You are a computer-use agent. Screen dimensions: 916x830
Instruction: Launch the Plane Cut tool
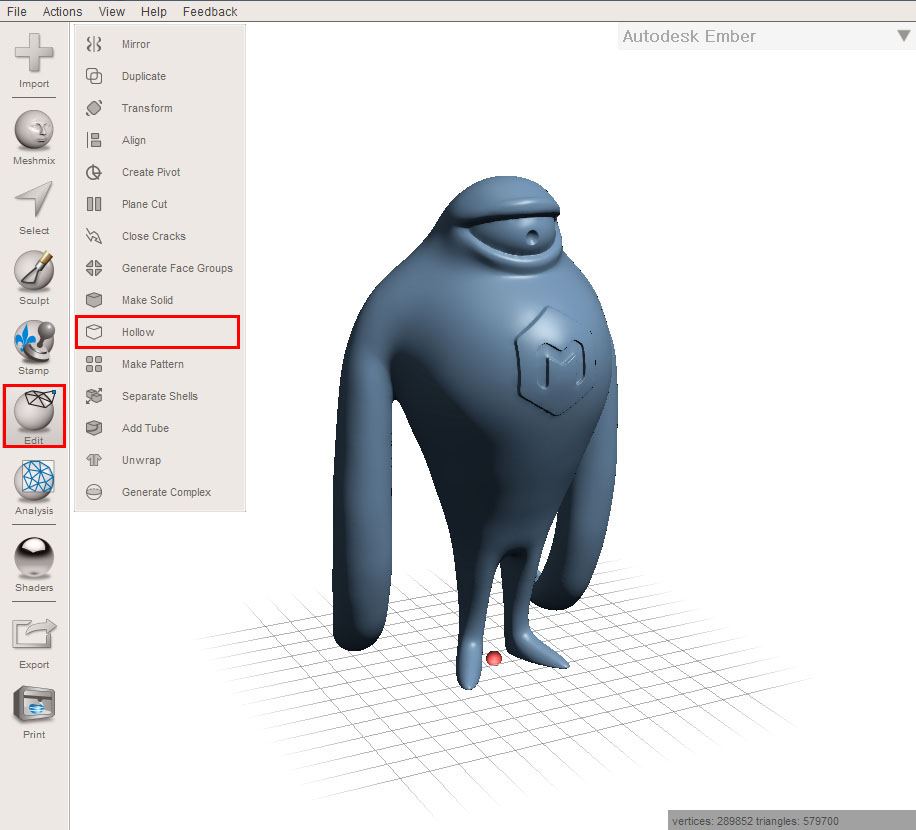click(x=159, y=204)
